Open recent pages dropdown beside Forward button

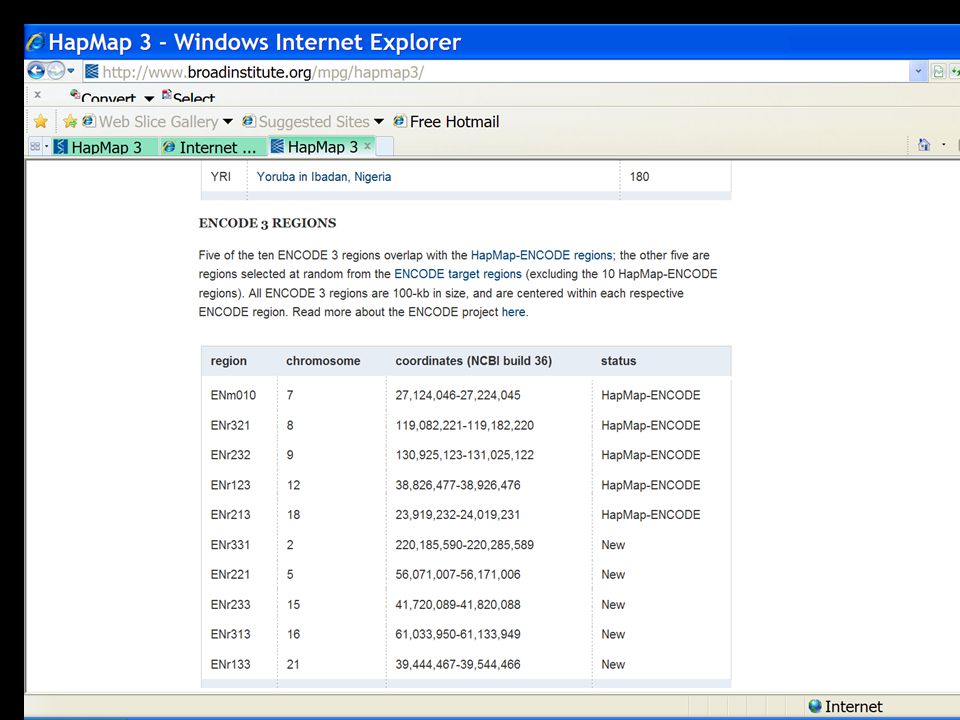pyautogui.click(x=70, y=71)
